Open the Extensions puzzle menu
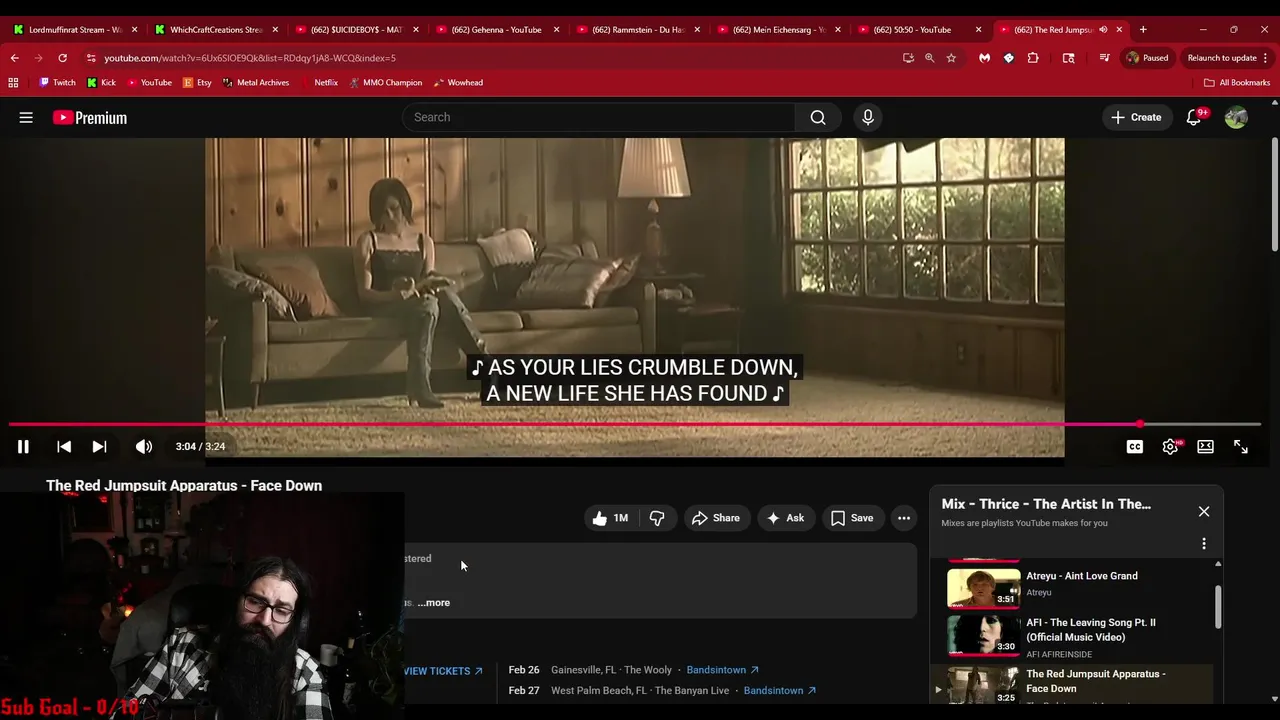Screen dimensions: 1280x720 [x=1033, y=58]
